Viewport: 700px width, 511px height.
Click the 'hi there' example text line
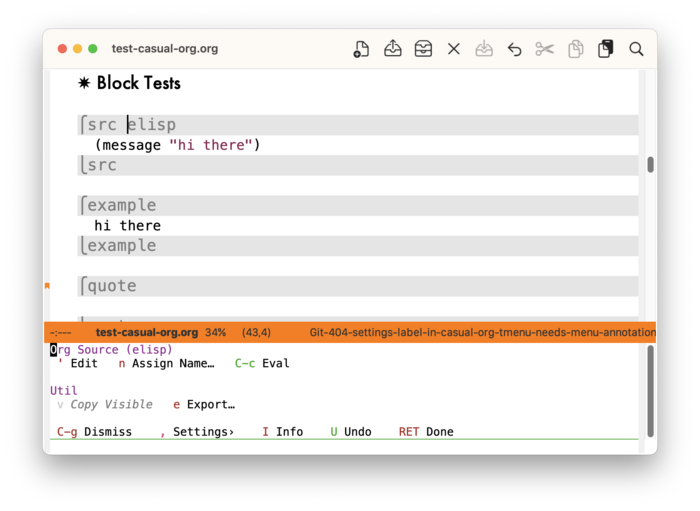click(127, 225)
